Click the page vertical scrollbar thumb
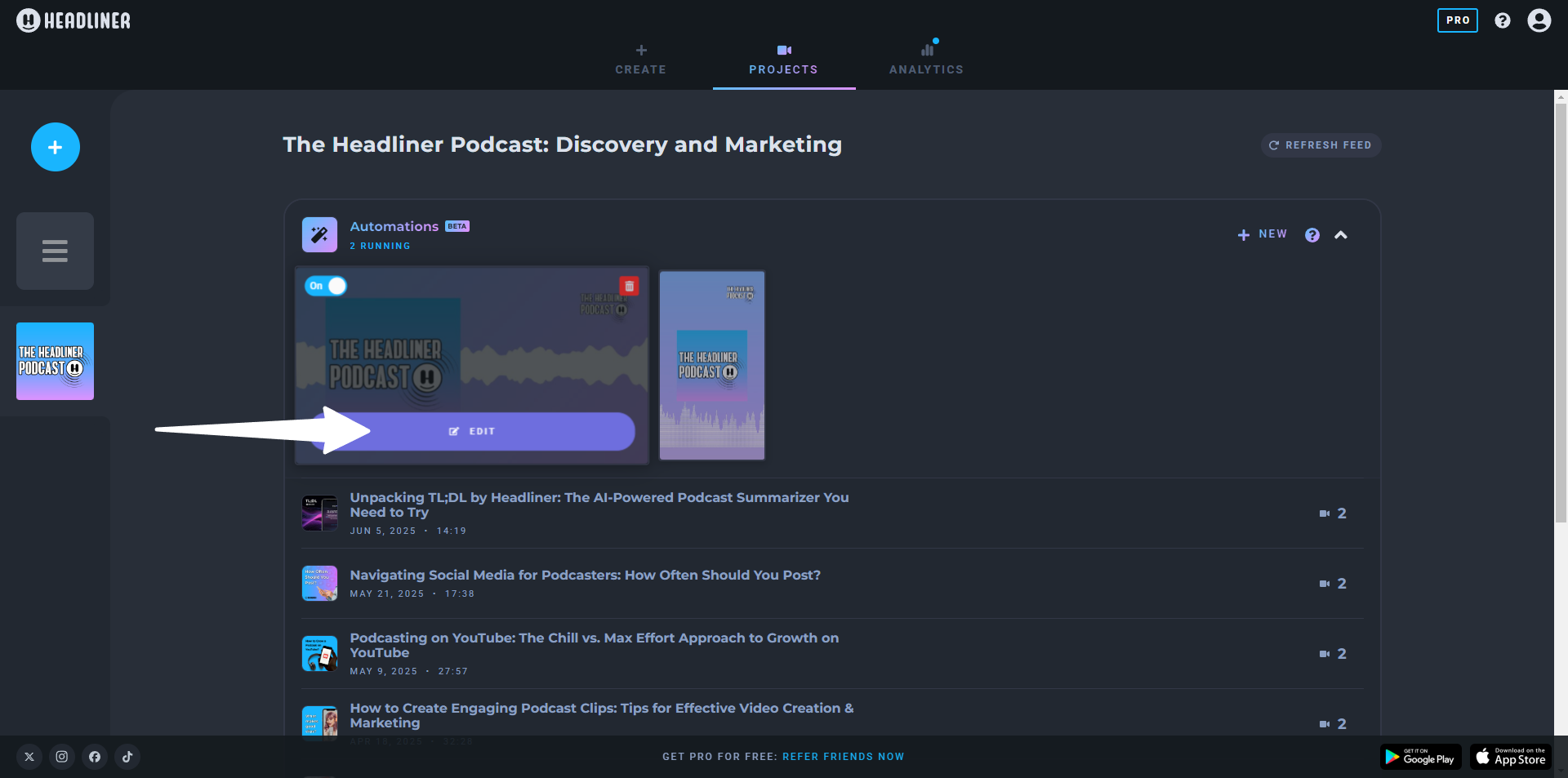Viewport: 1568px width, 778px height. click(x=1561, y=313)
